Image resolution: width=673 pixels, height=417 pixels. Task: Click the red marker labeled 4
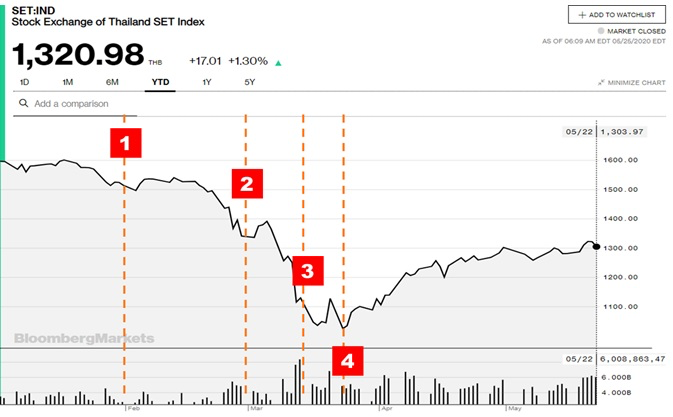pyautogui.click(x=348, y=361)
